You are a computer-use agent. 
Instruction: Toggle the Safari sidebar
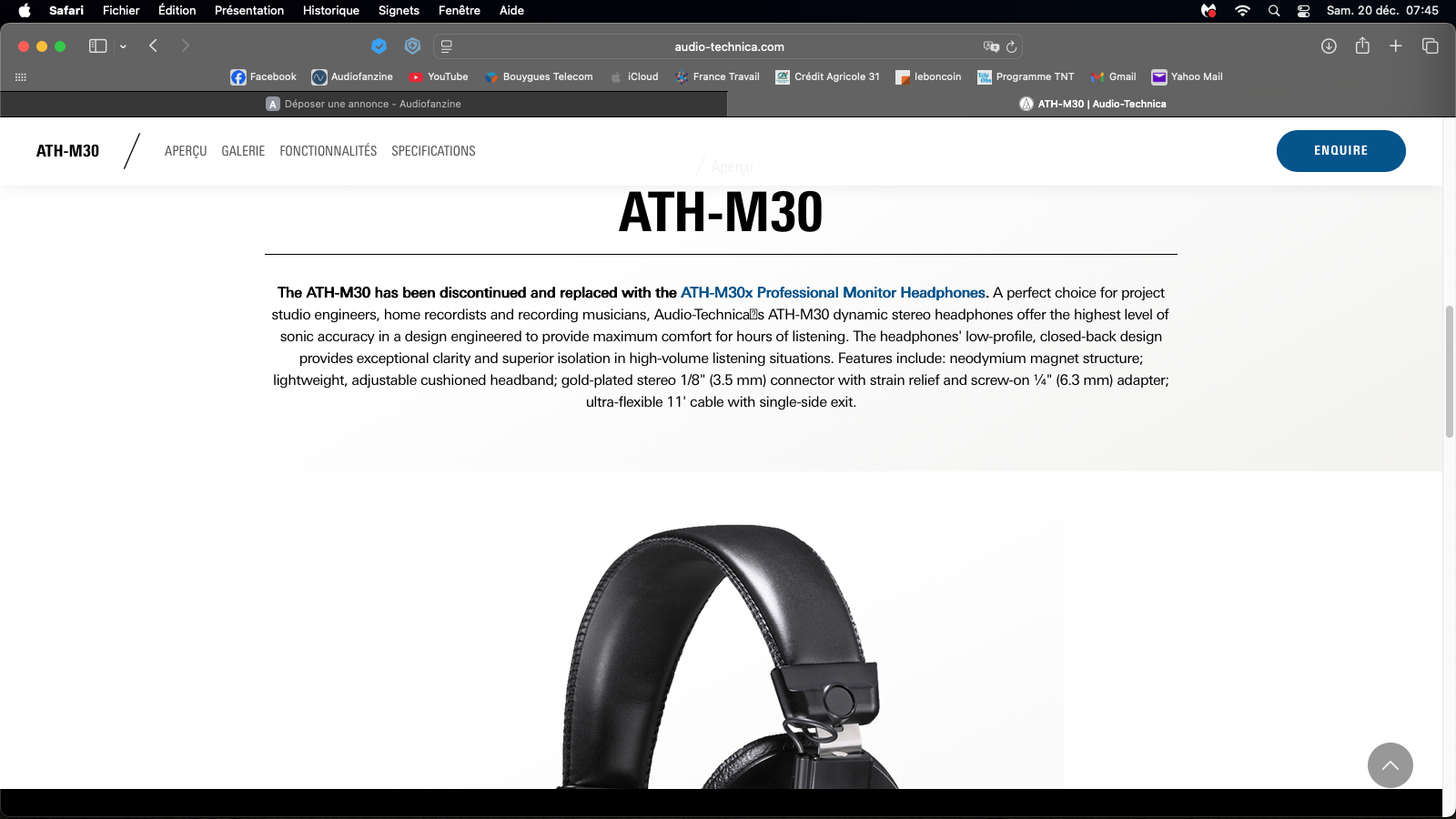[x=97, y=45]
